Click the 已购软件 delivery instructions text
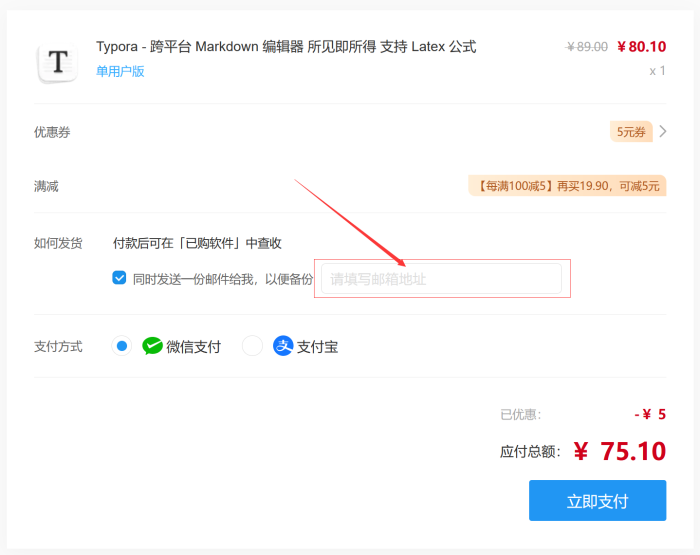The height and width of the screenshot is (555, 700). tap(197, 243)
